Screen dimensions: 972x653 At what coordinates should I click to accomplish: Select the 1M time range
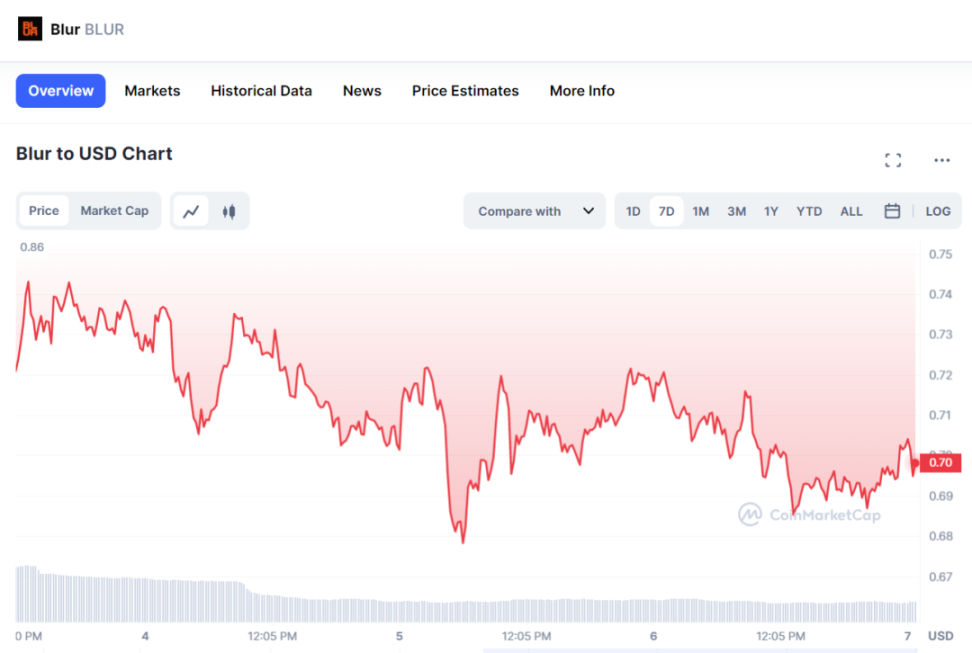[701, 211]
